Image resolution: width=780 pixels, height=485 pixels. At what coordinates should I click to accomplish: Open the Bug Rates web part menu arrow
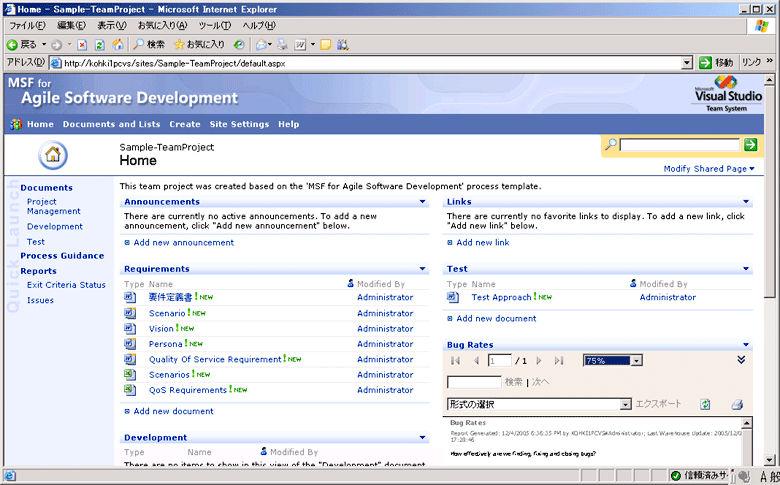coord(746,345)
